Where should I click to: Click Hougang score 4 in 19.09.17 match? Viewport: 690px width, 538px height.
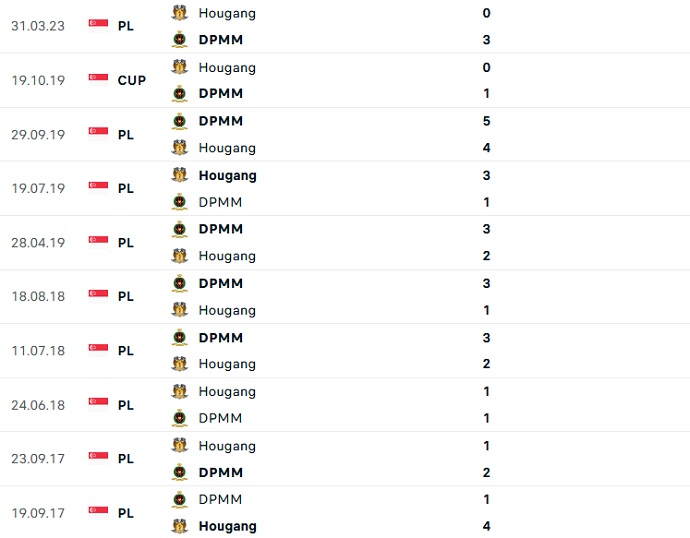point(486,526)
